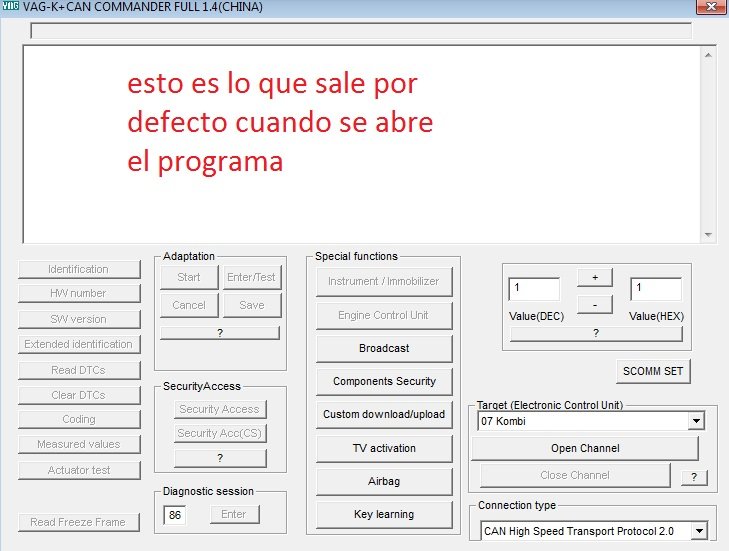The height and width of the screenshot is (551, 729).
Task: Open Measured values
Action: 79,445
